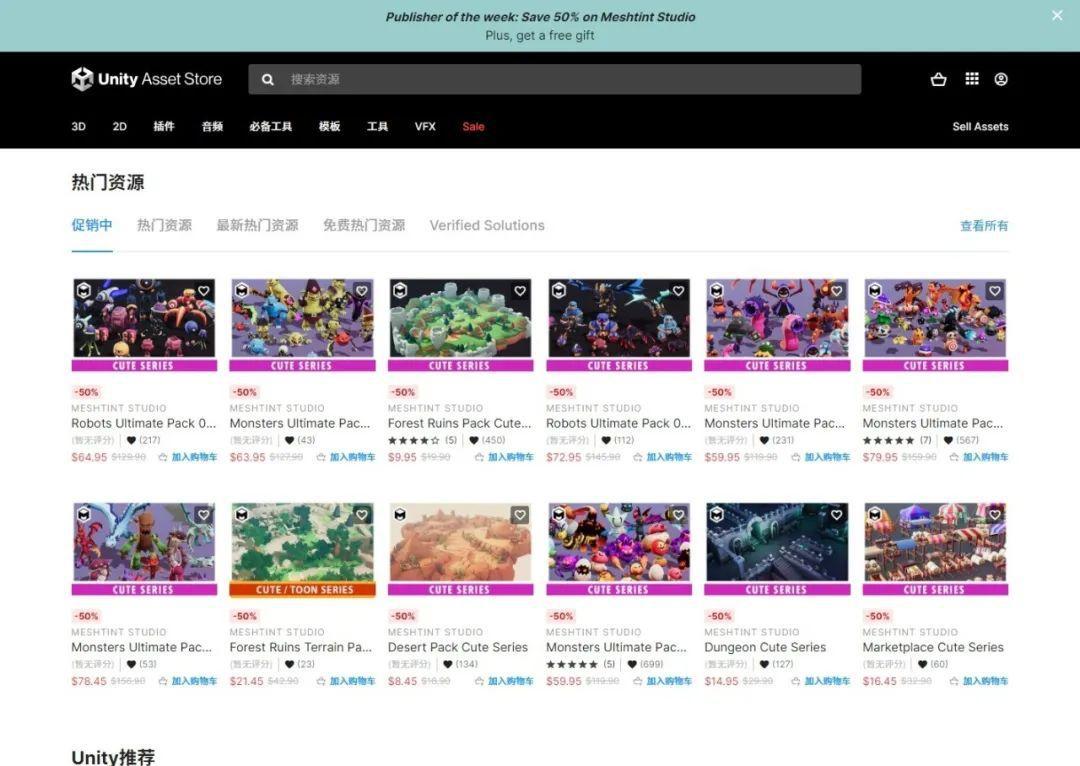The image size is (1080, 766).
Task: Open the 模板 category menu
Action: (x=329, y=127)
